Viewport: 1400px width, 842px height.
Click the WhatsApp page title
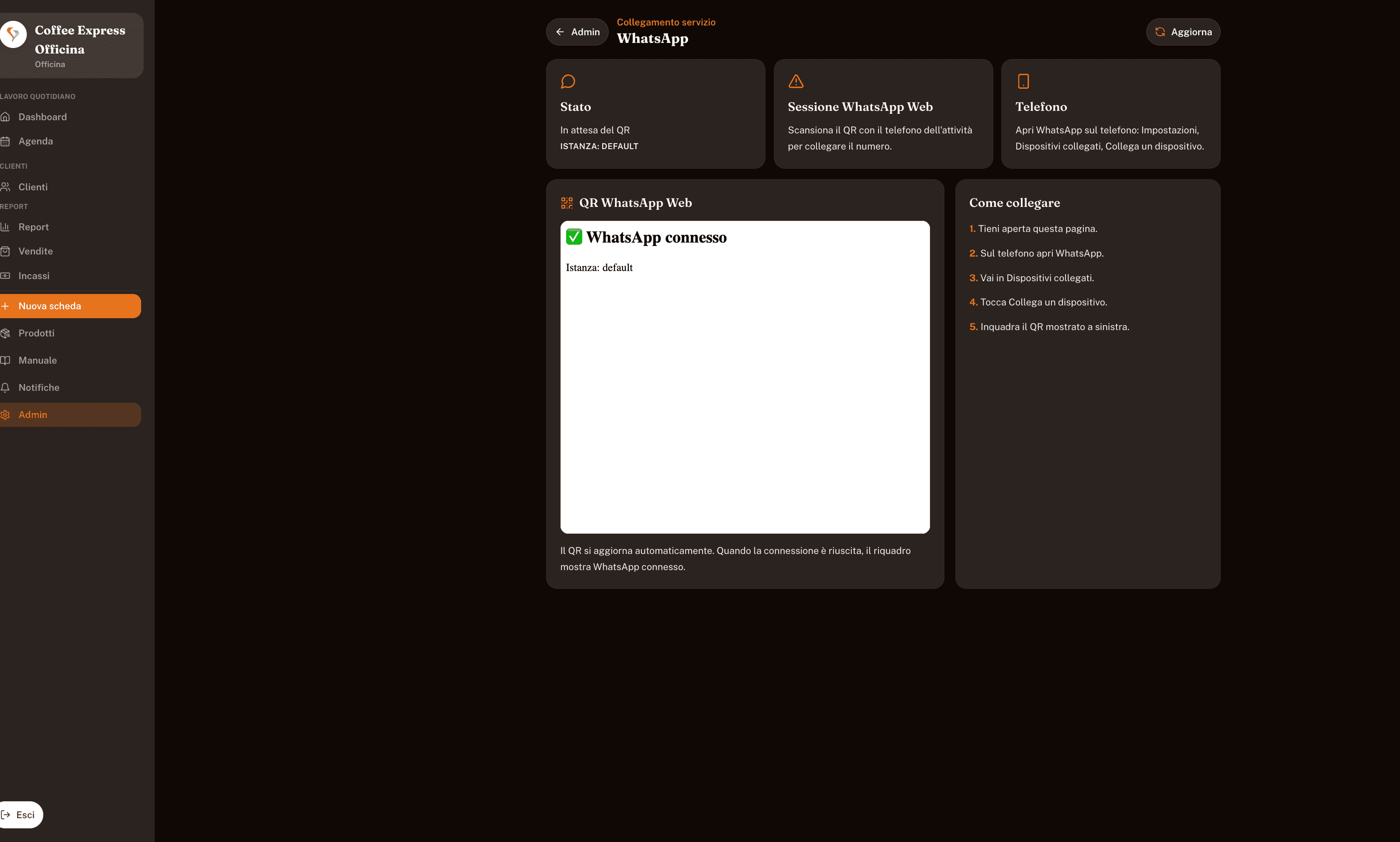[653, 39]
